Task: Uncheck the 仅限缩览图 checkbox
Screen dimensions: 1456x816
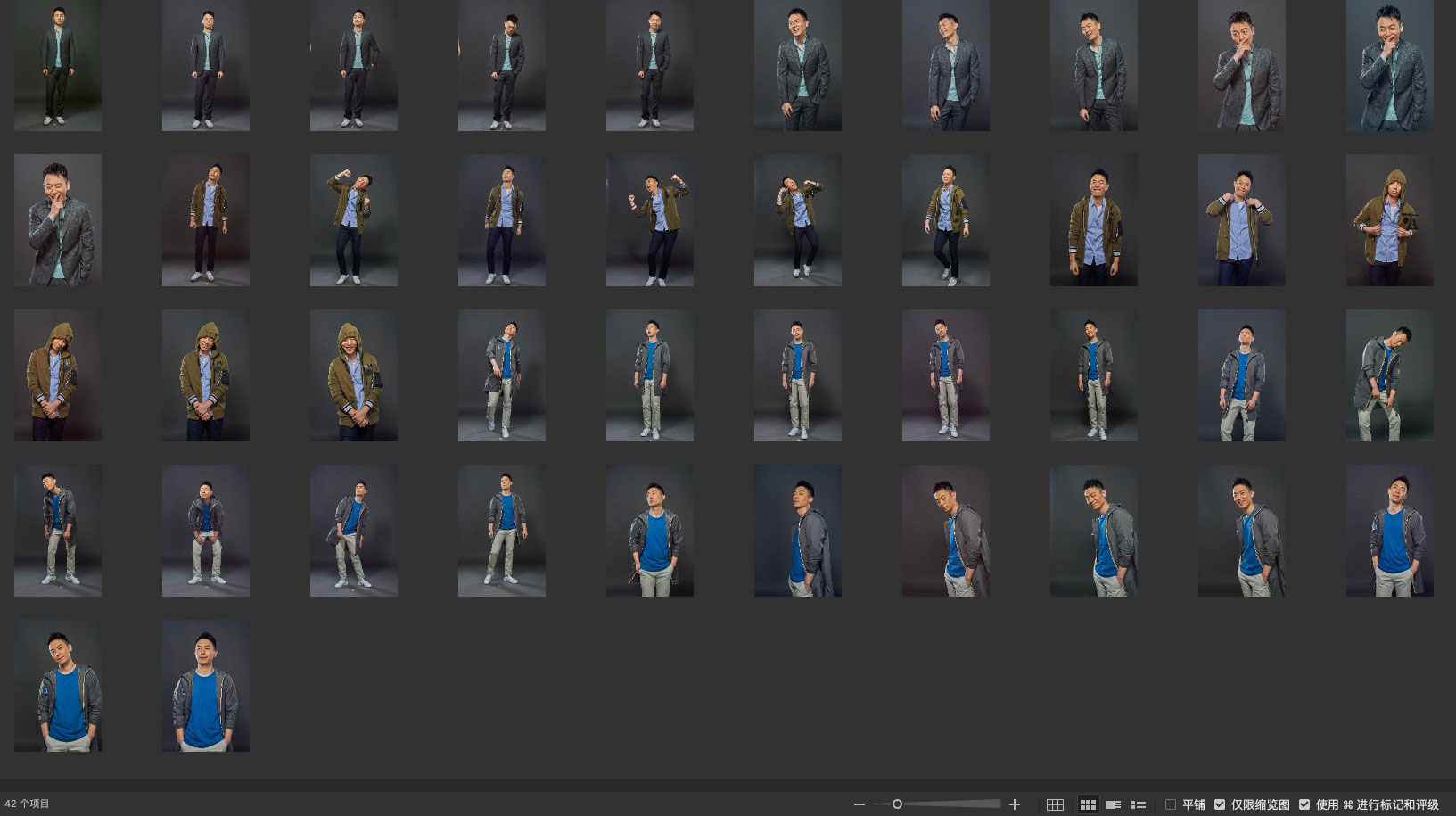Action: tap(1220, 804)
